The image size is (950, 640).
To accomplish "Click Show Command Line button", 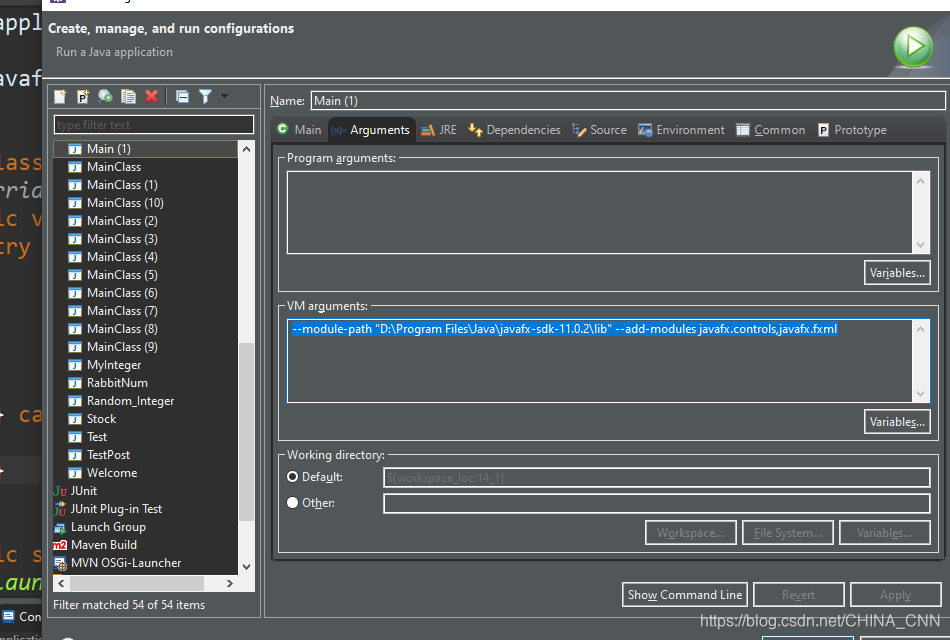I will (685, 595).
